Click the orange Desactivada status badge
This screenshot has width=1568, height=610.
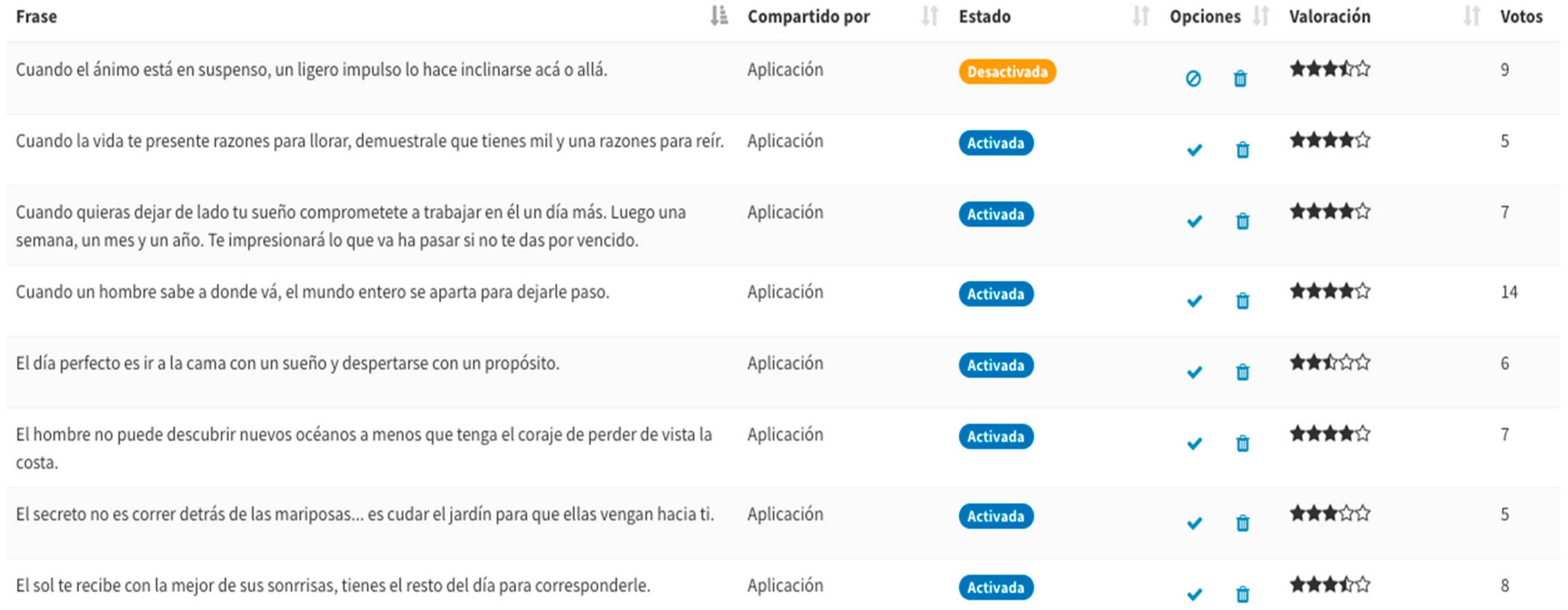point(1007,72)
